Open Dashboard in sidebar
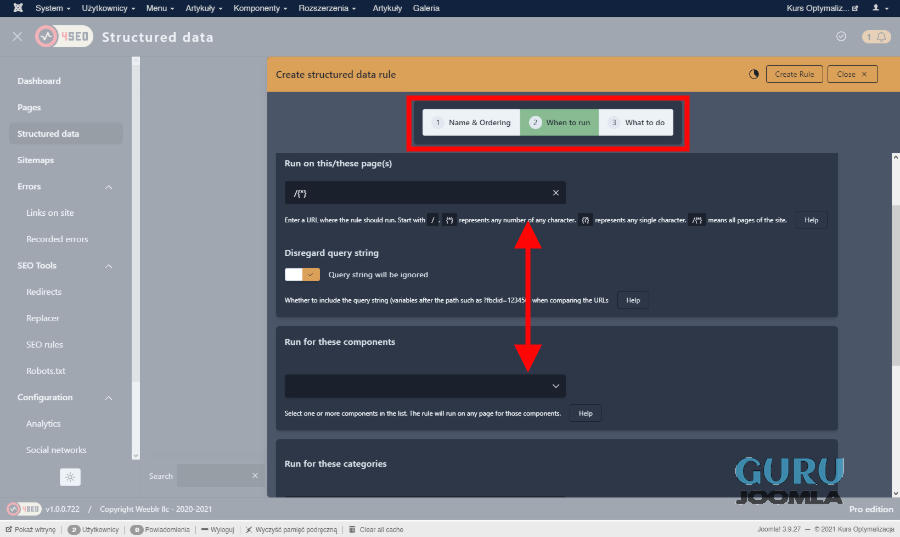Viewport: 900px width, 537px height. click(x=39, y=81)
